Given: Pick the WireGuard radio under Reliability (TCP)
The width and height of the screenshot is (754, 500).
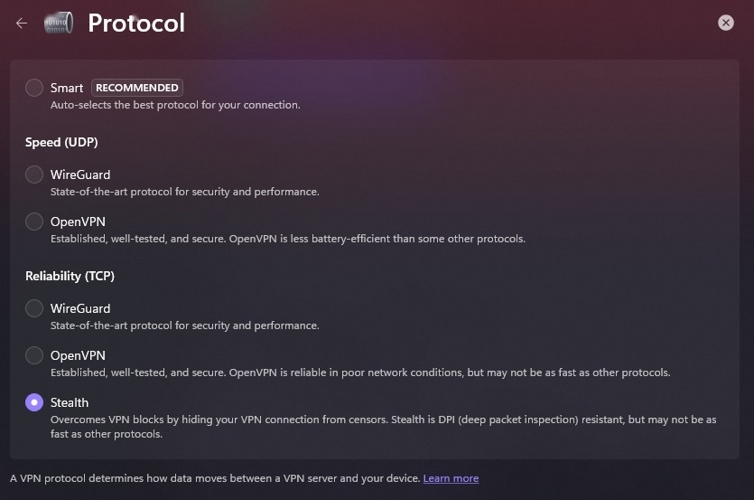Looking at the screenshot, I should coord(34,309).
